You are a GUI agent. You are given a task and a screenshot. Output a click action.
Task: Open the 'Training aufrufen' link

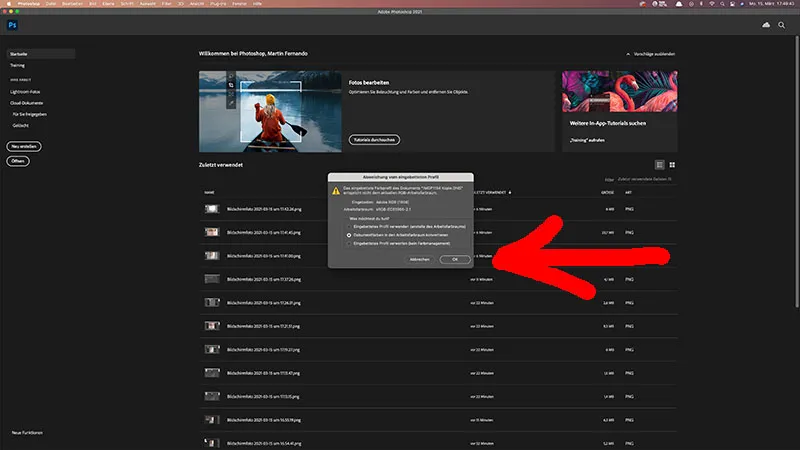pyautogui.click(x=587, y=140)
